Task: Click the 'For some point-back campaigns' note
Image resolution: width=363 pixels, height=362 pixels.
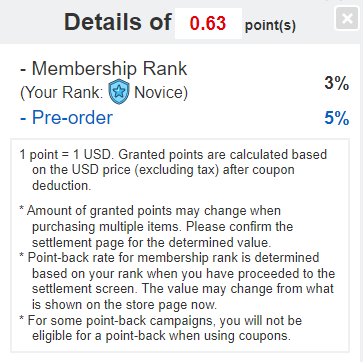Action: [x=118, y=321]
